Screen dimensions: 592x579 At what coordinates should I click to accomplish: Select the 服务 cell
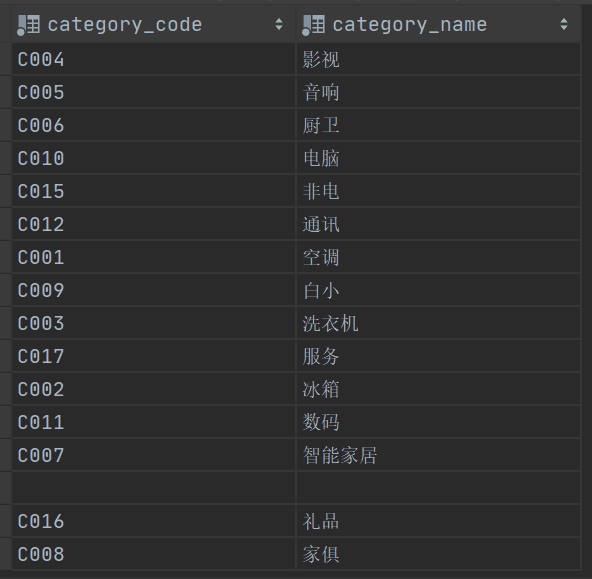438,356
